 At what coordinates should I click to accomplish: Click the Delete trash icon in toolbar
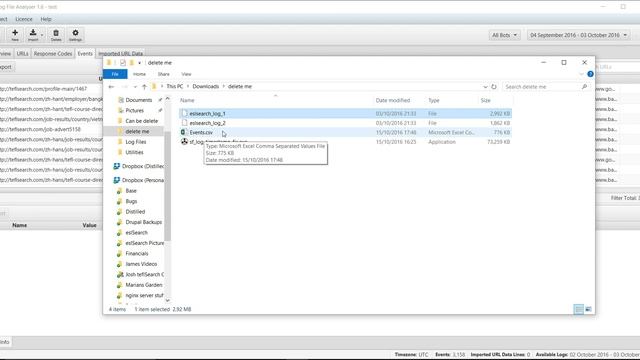56,35
